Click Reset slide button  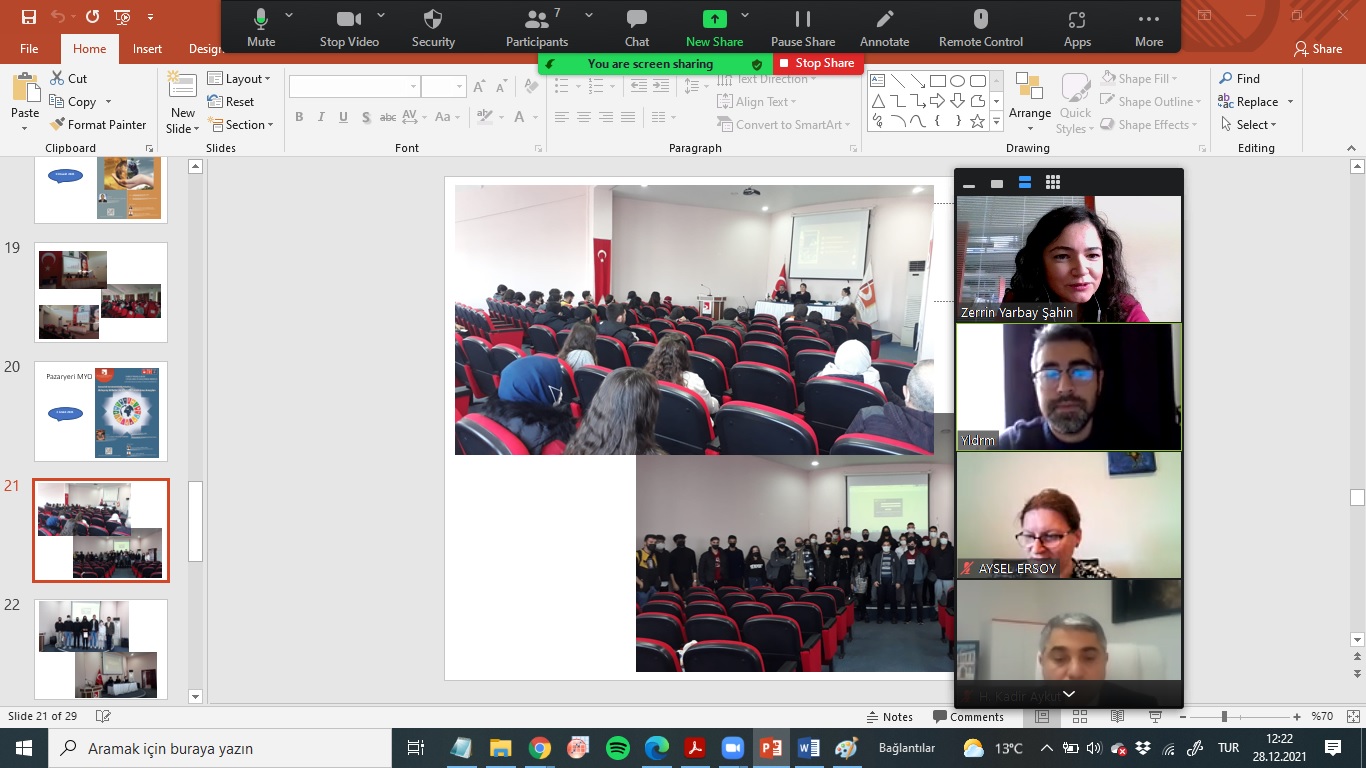231,101
